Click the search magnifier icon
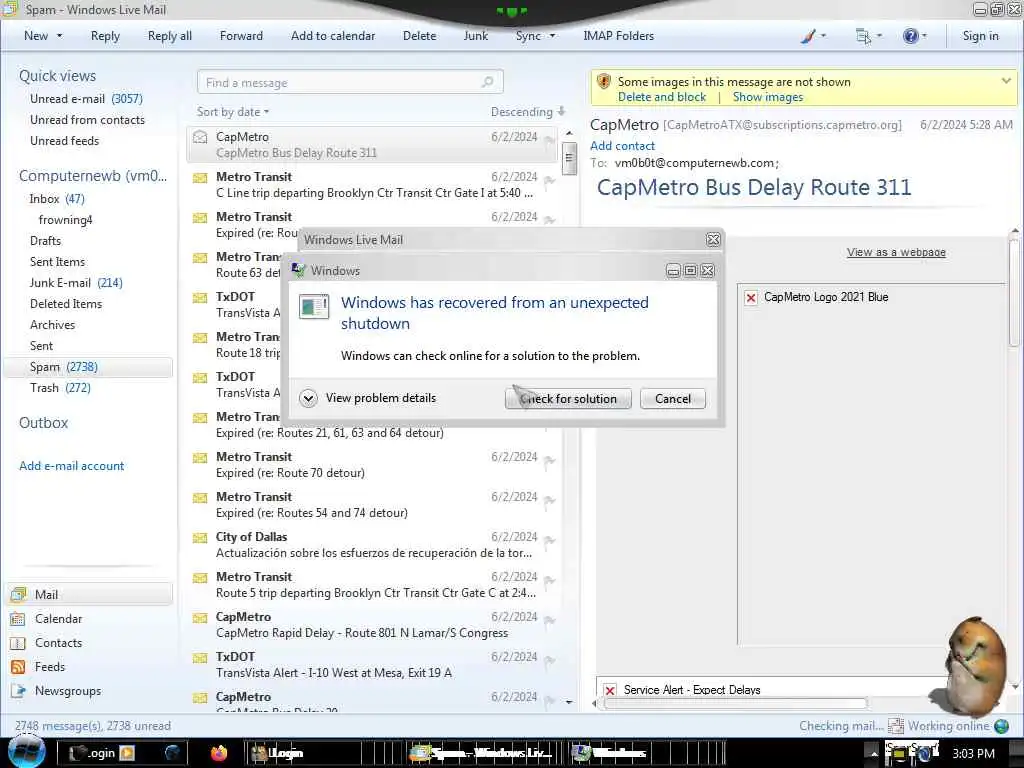This screenshot has height=768, width=1024. [x=487, y=82]
